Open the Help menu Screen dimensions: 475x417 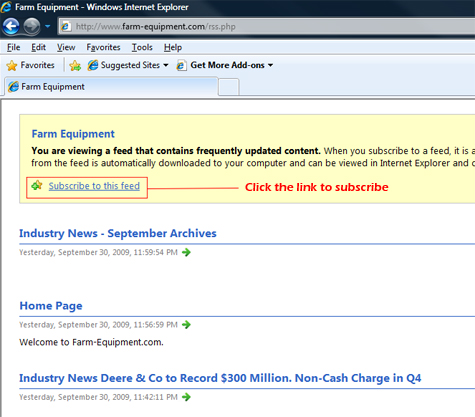pos(173,47)
